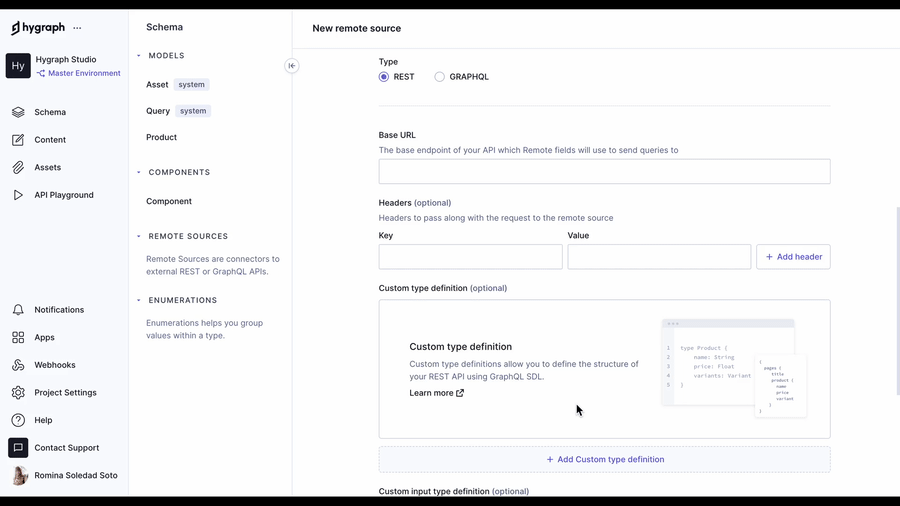The height and width of the screenshot is (506, 900).
Task: Open Apps grid icon
Action: click(18, 338)
